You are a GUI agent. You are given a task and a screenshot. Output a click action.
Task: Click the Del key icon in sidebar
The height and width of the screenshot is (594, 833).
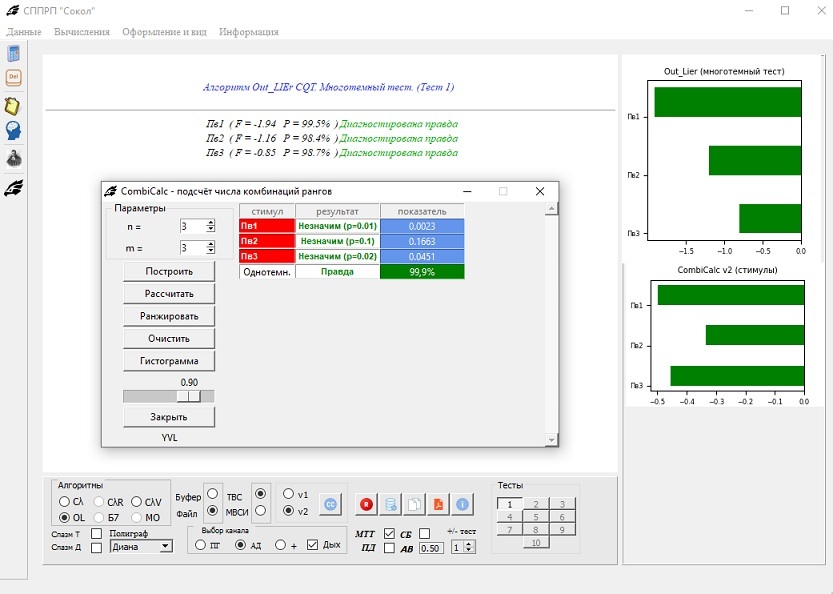click(x=15, y=77)
